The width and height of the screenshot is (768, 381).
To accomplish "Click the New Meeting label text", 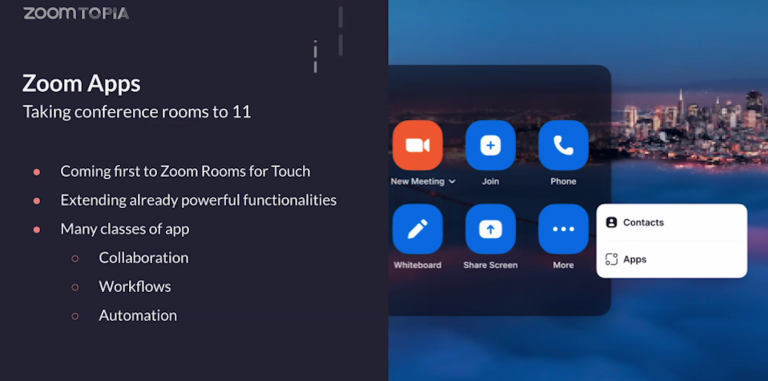I will click(417, 181).
